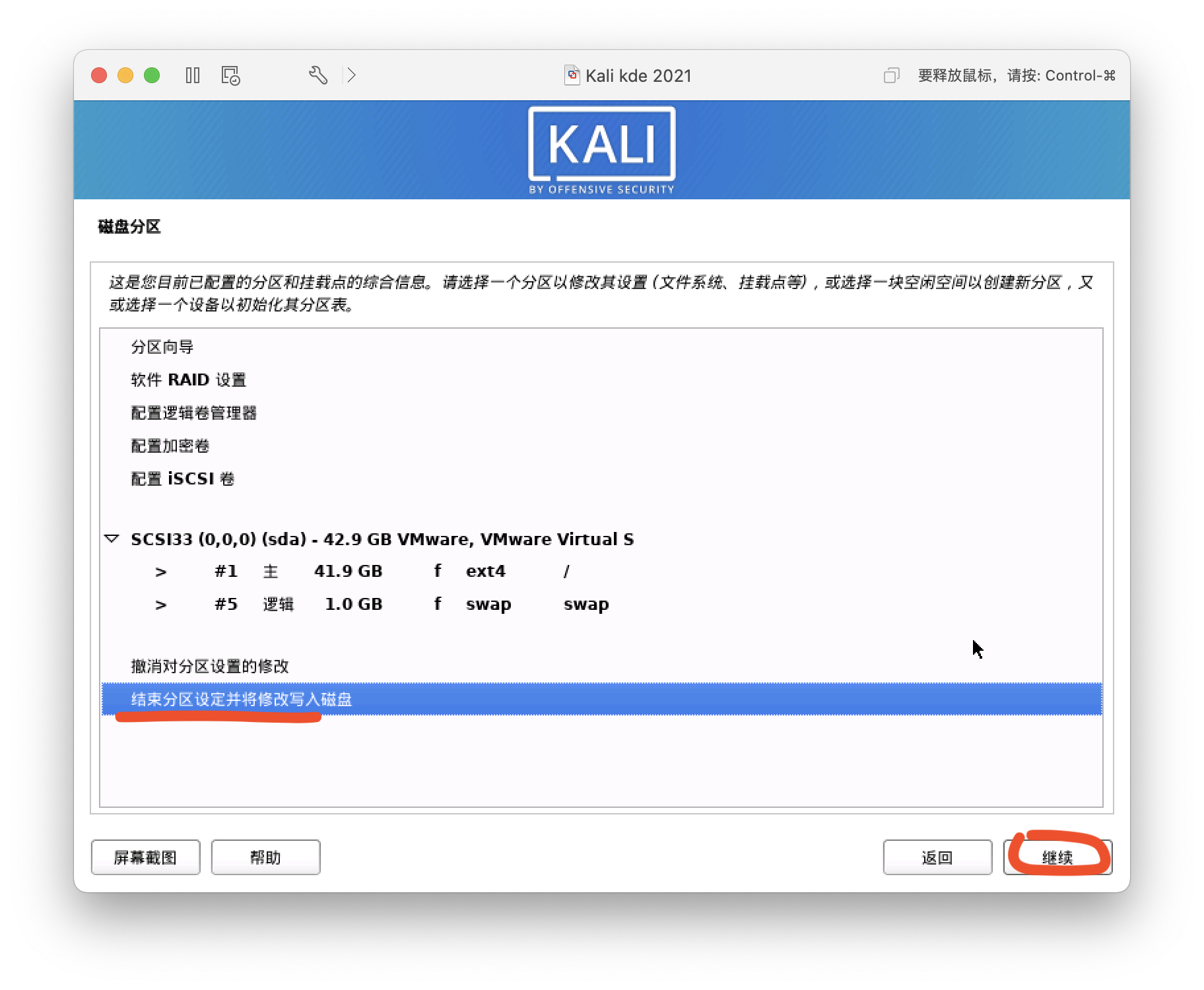Take a VM snapshot via the toolbar icon
This screenshot has width=1204, height=990.
click(230, 75)
